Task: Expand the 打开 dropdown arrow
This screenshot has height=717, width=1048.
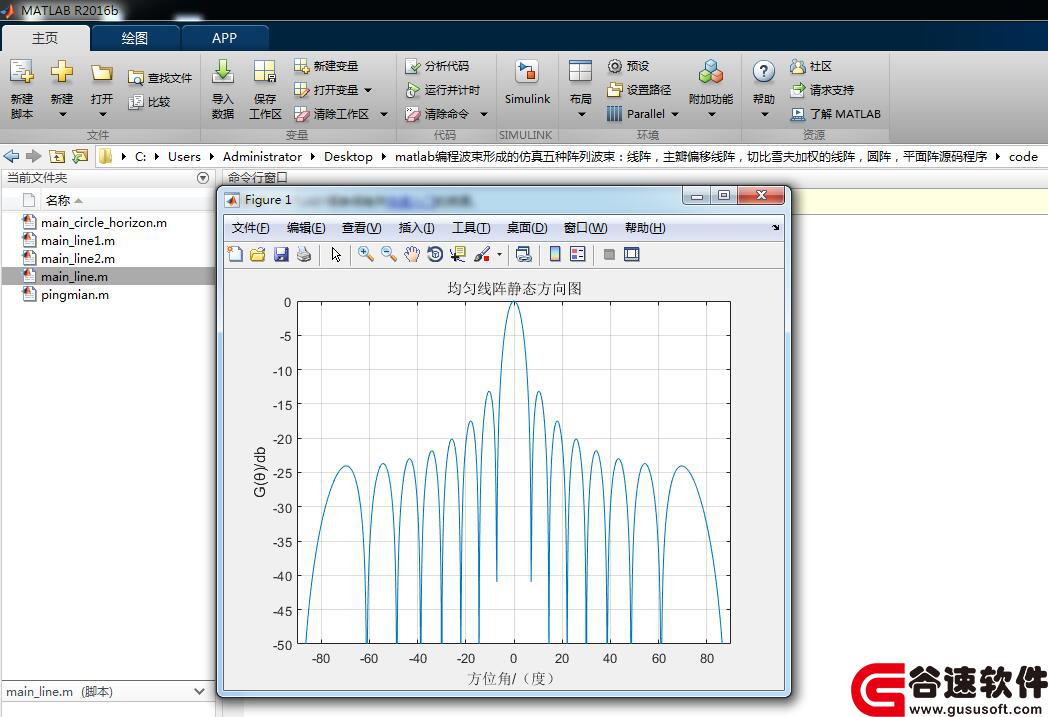Action: 102,114
